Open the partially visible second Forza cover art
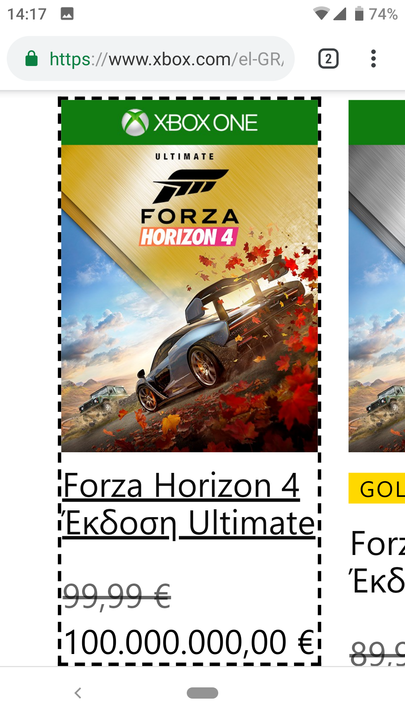 click(377, 298)
